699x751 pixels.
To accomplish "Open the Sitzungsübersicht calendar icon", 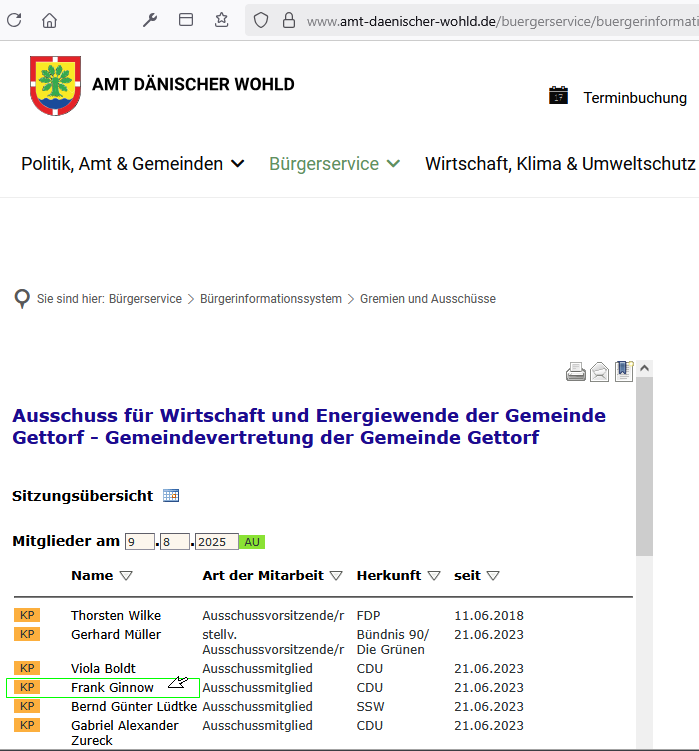I will [x=171, y=495].
